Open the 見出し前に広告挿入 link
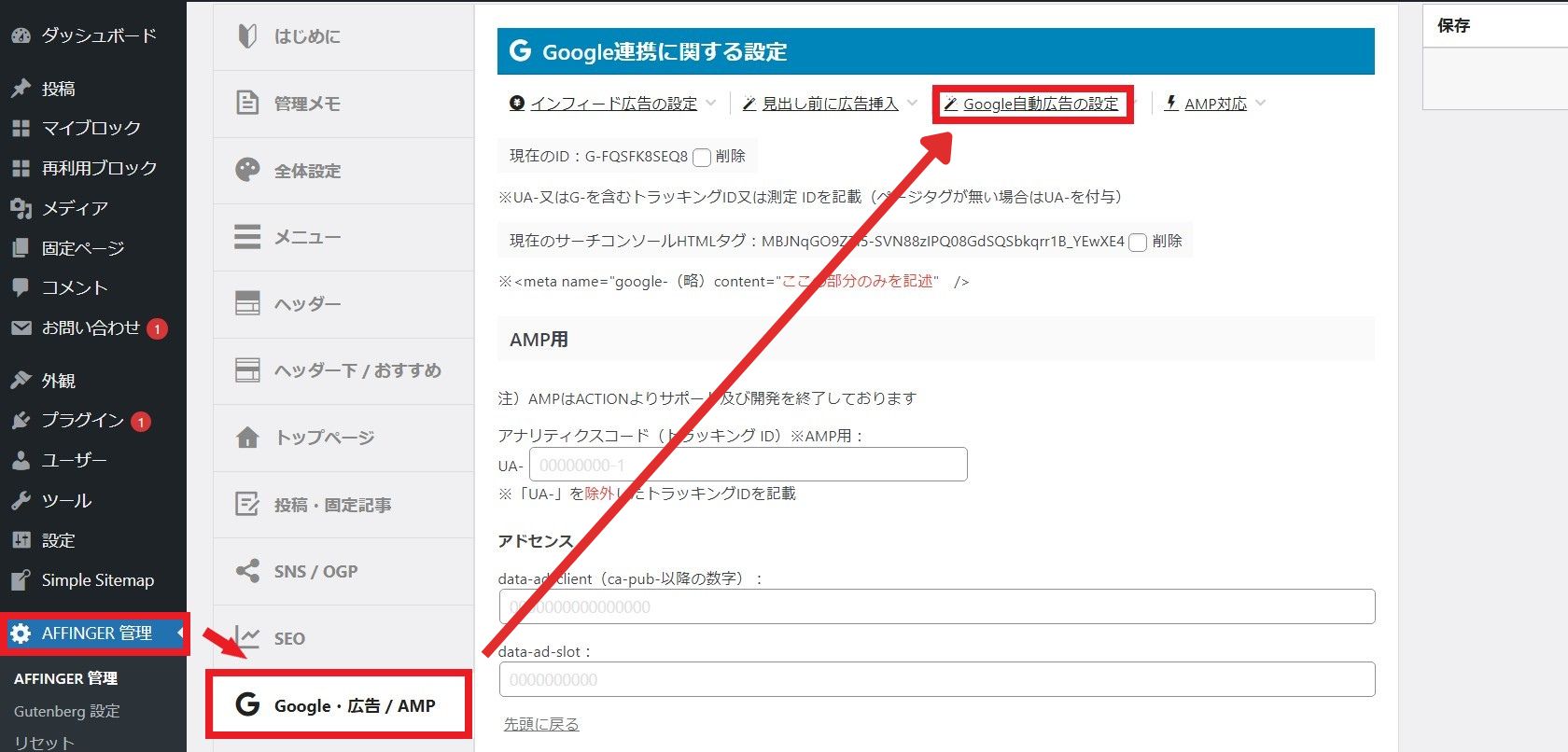This screenshot has height=752, width=1568. coord(830,104)
